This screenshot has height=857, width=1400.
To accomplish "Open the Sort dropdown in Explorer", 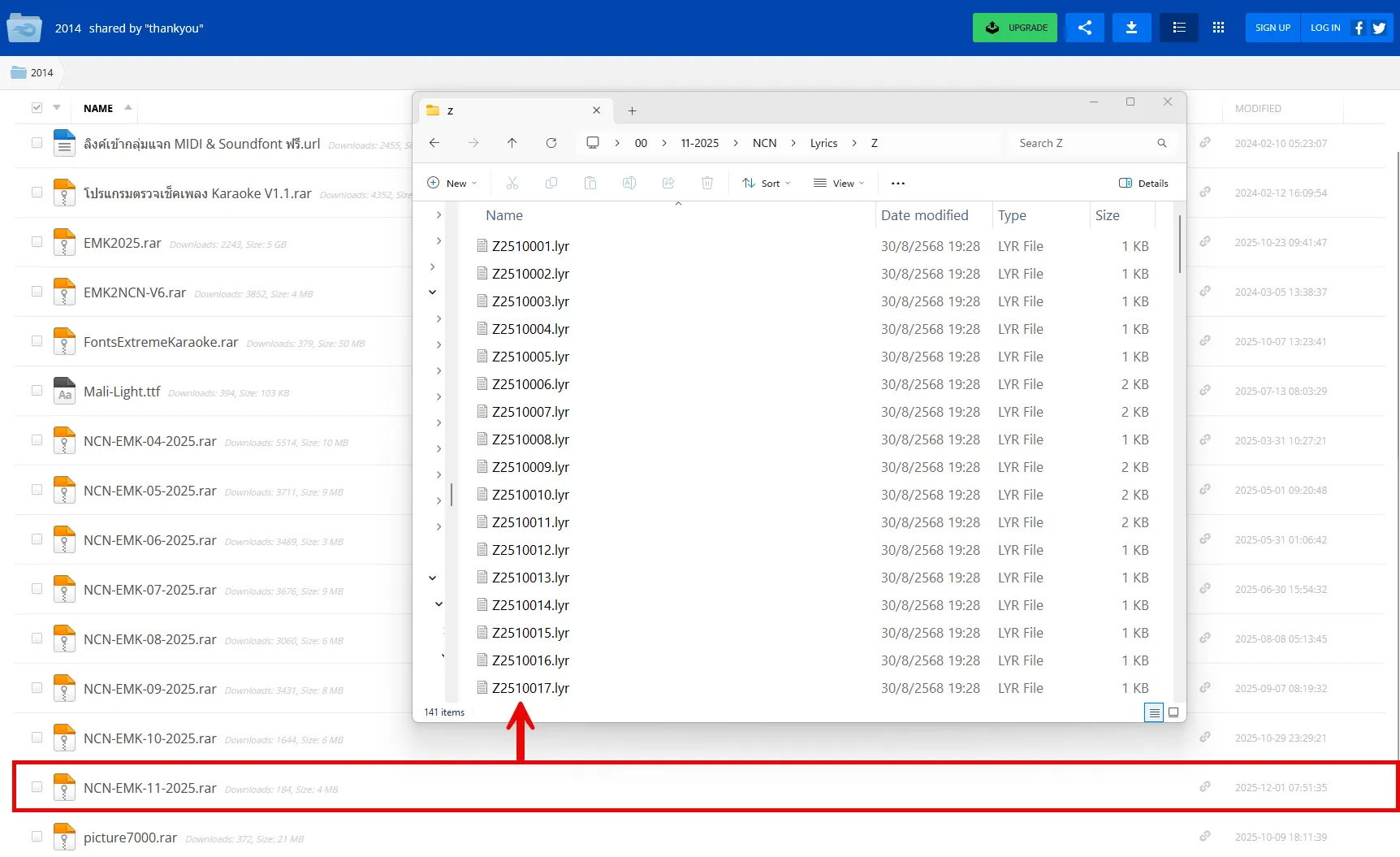I will tap(767, 183).
